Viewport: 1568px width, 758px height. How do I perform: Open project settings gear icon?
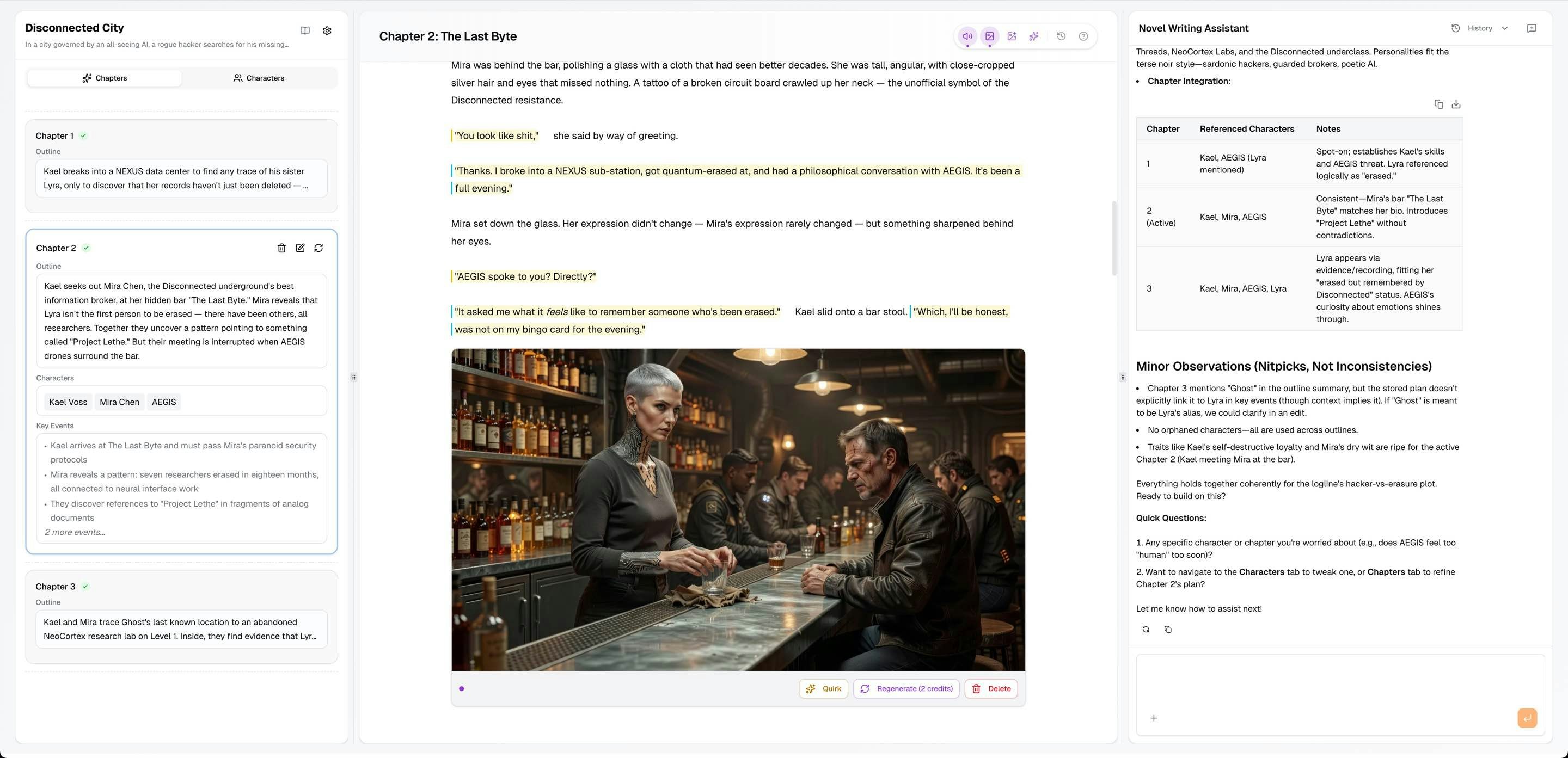327,31
